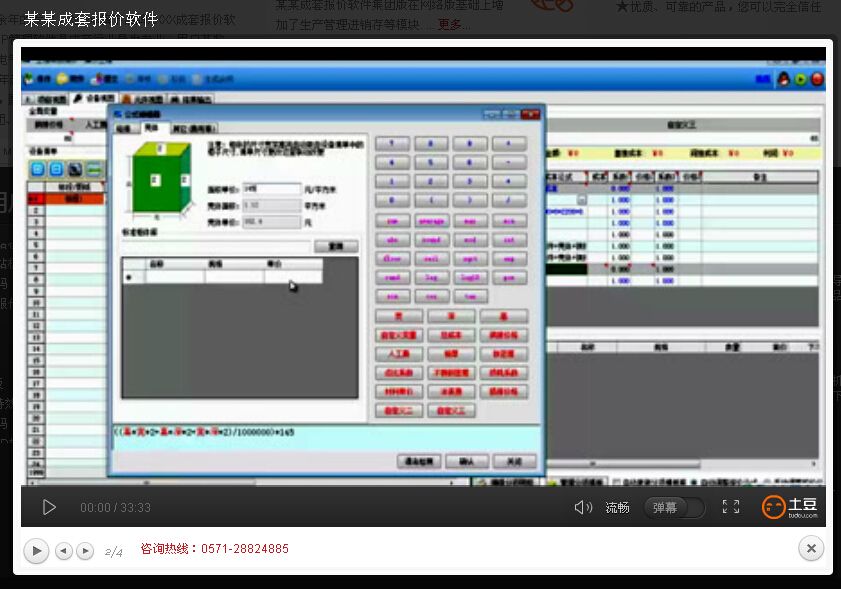The width and height of the screenshot is (841, 589).
Task: Start slideshow with round play button
Action: click(x=36, y=550)
